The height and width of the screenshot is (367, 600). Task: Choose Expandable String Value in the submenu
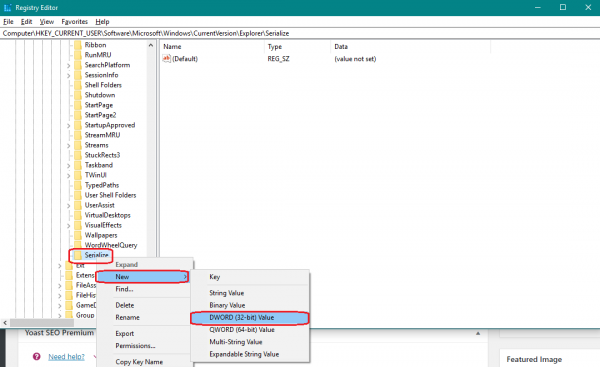[x=249, y=354]
